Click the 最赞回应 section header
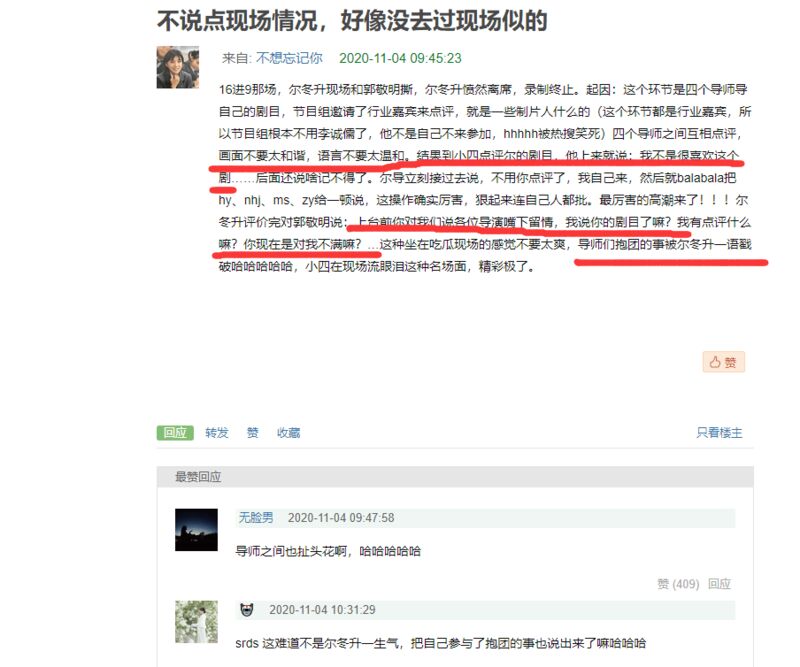 coord(198,477)
